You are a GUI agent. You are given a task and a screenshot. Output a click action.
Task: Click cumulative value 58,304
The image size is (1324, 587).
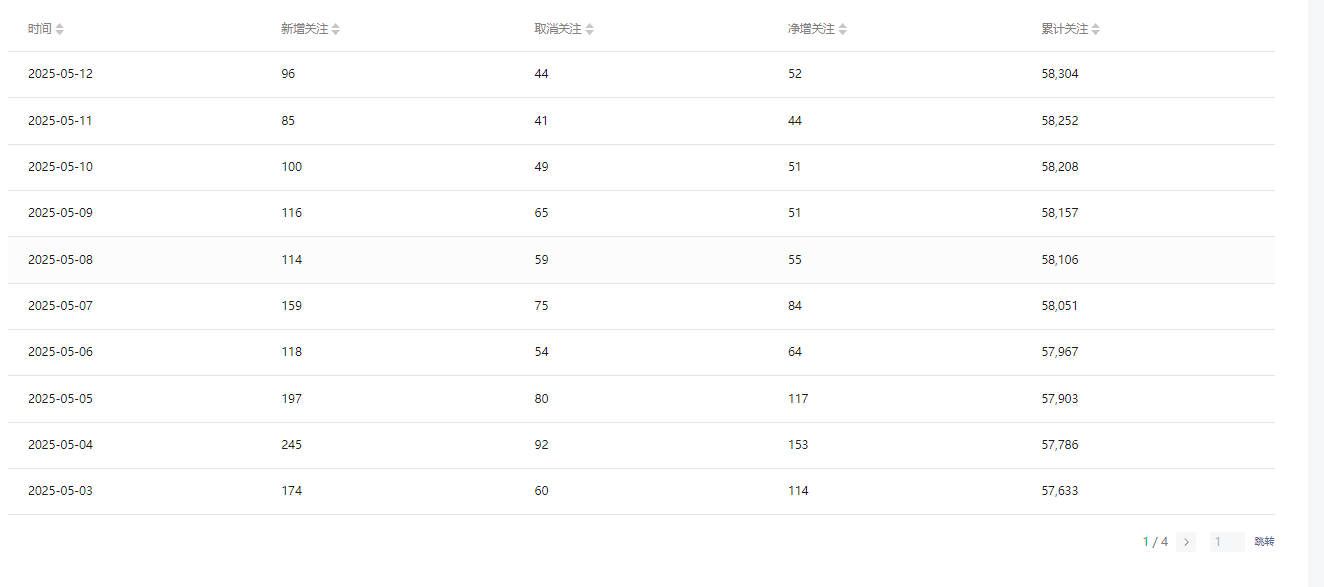[1060, 74]
